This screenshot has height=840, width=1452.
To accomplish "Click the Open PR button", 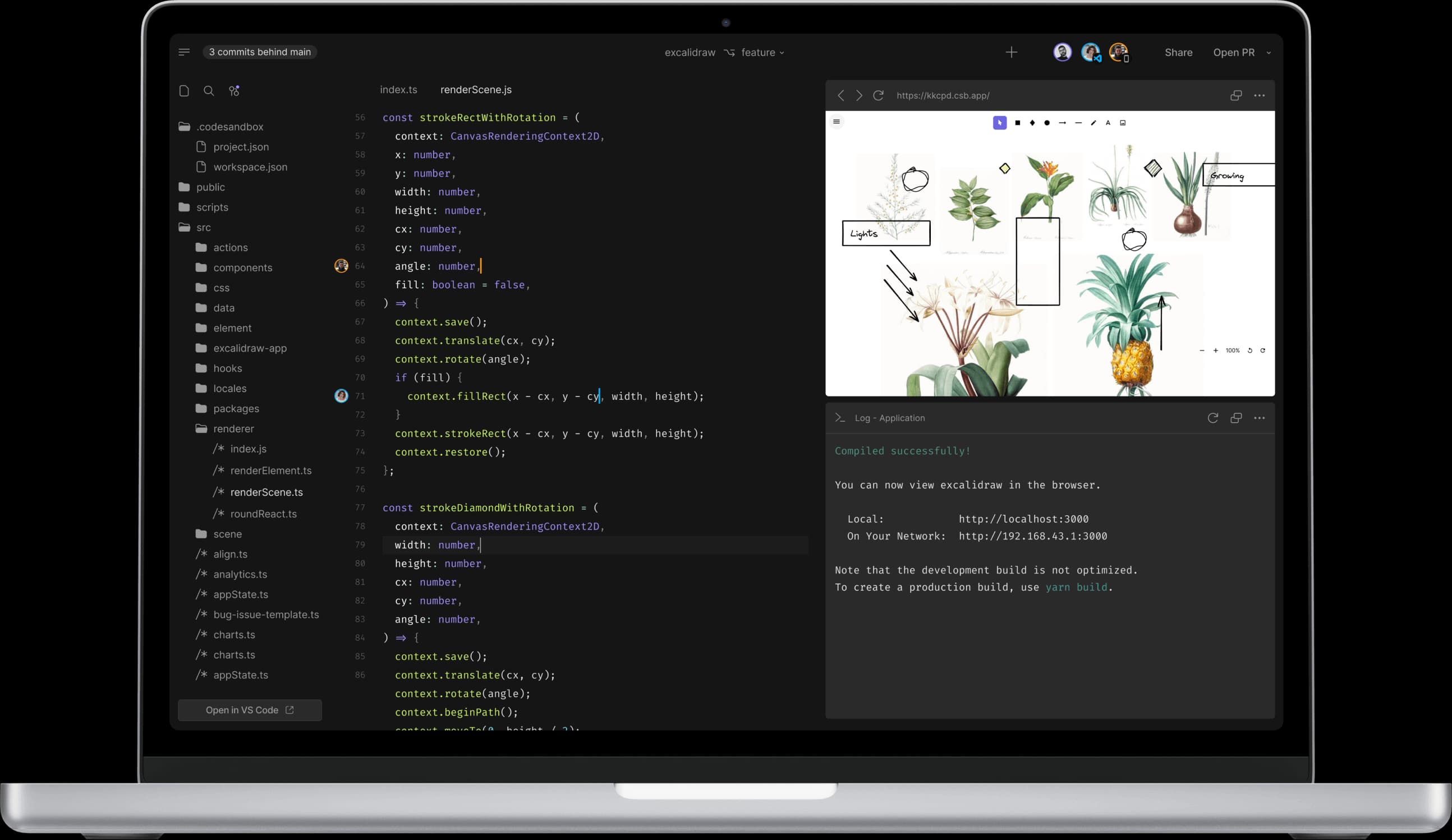I will [x=1234, y=52].
